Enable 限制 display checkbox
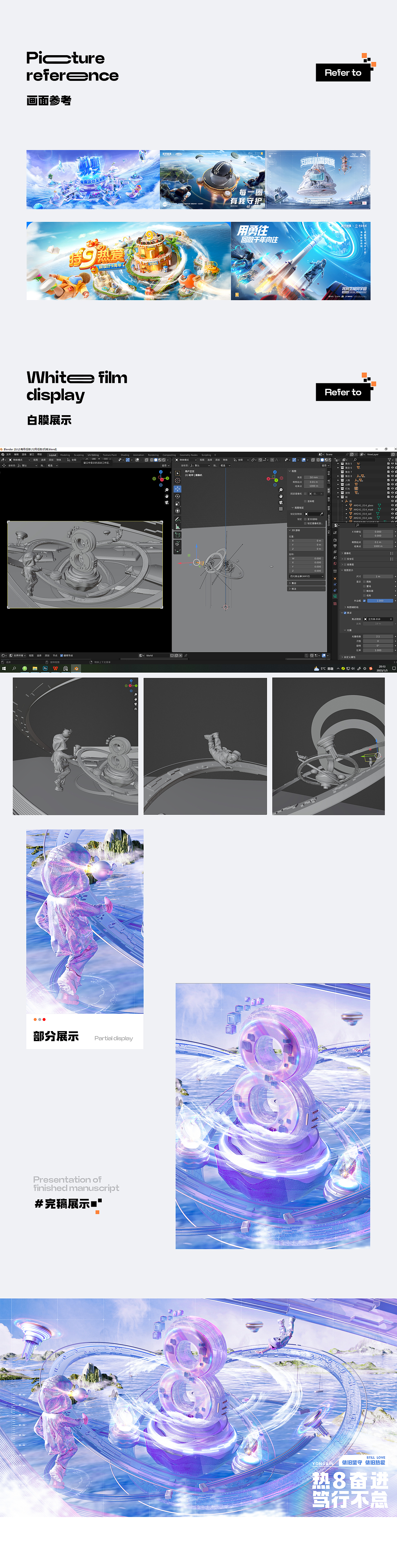Viewport: 397px width, 1568px height. click(x=364, y=582)
